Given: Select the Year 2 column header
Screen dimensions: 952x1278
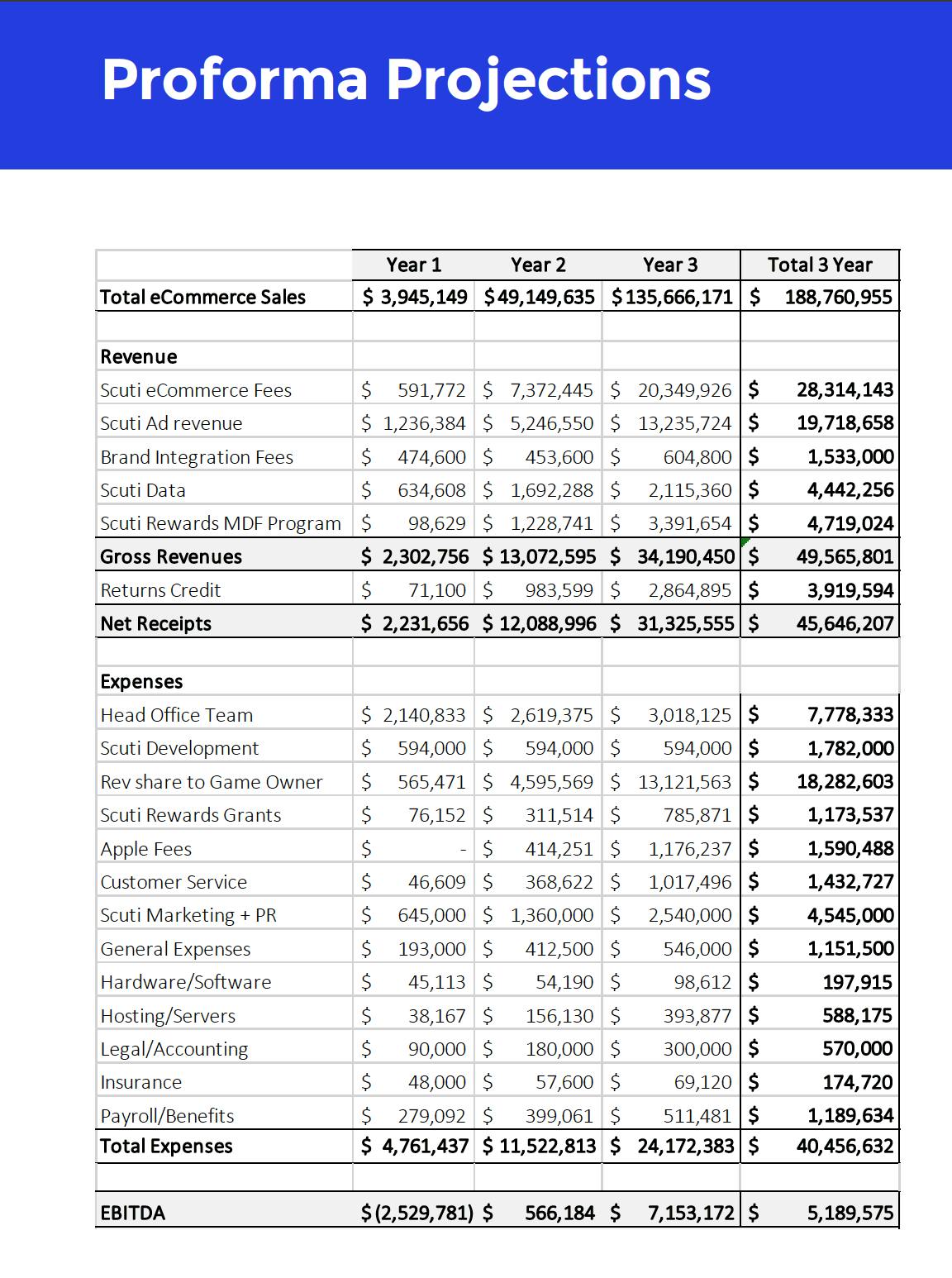Looking at the screenshot, I should click(538, 265).
